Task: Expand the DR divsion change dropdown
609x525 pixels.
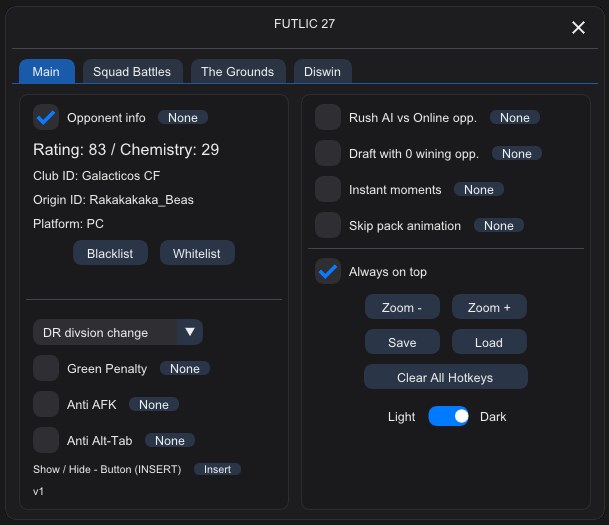Action: click(118, 332)
